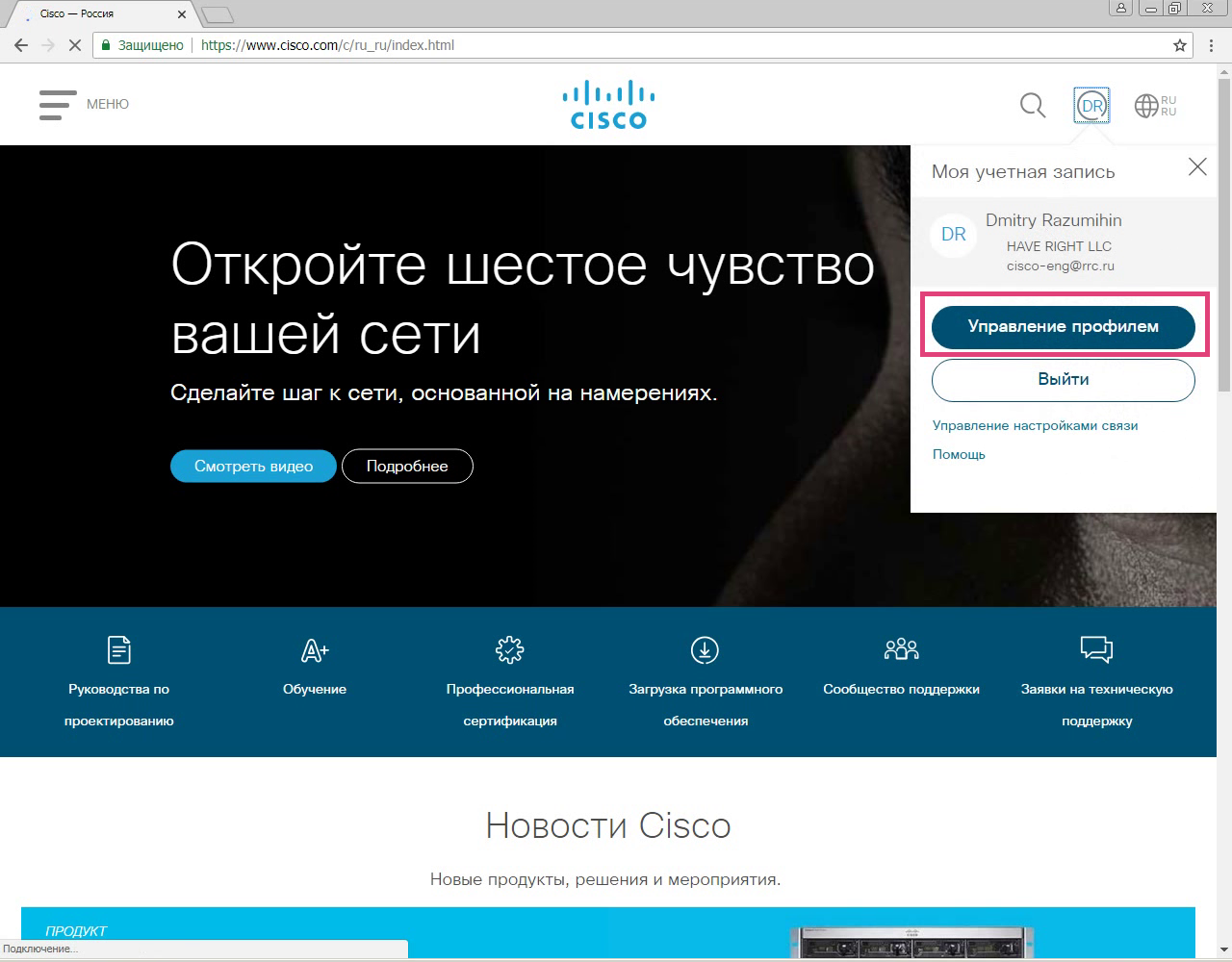Image resolution: width=1232 pixels, height=962 pixels.
Task: Click the product device thumbnail image
Action: pyautogui.click(x=912, y=943)
